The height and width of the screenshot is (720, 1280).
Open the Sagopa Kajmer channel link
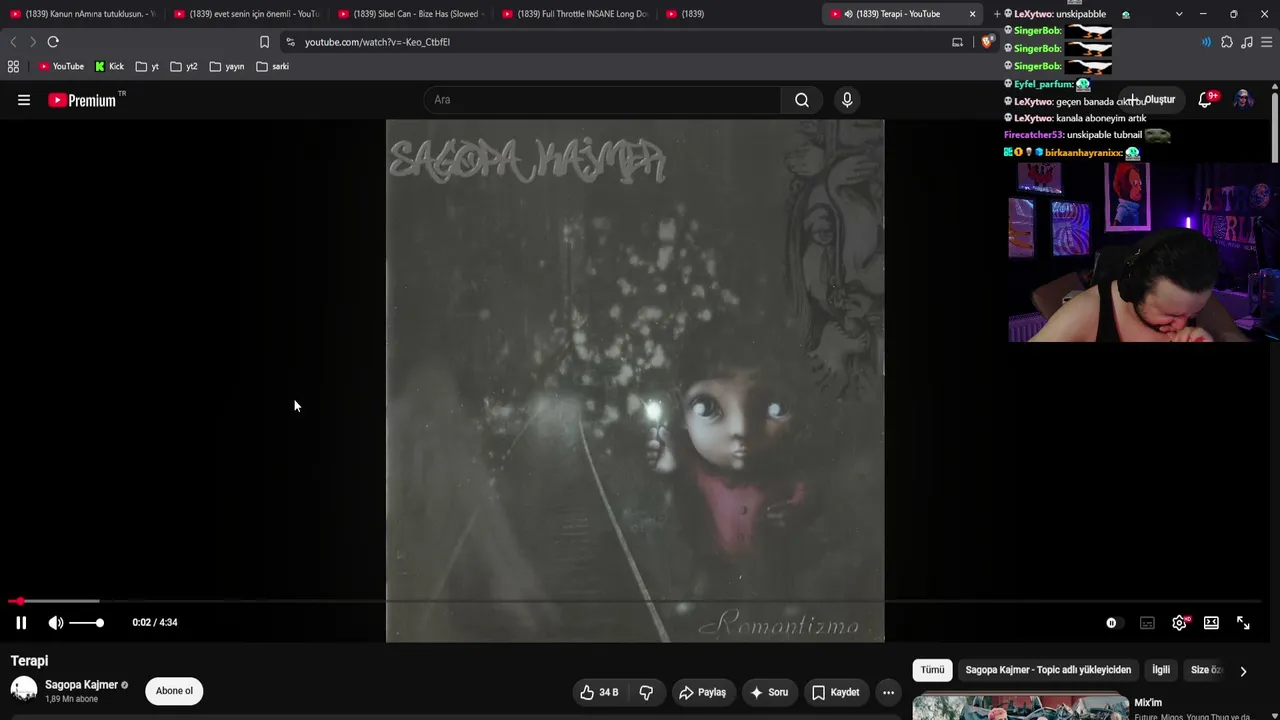[81, 685]
